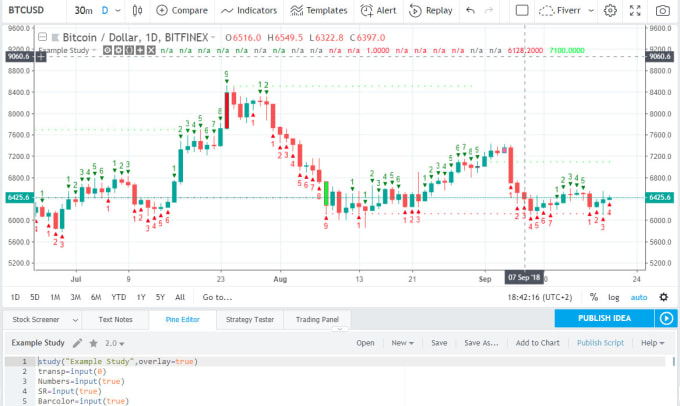The height and width of the screenshot is (406, 680).
Task: Expand the Stock Screener dropdown arrow
Action: (75, 320)
